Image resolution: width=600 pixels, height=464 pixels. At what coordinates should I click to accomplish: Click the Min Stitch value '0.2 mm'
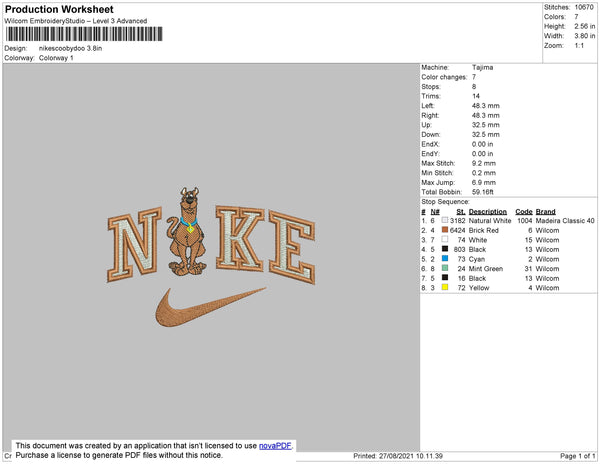[x=484, y=173]
